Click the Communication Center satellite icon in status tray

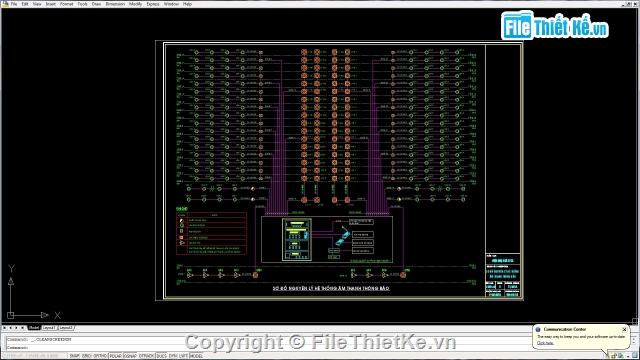607,356
